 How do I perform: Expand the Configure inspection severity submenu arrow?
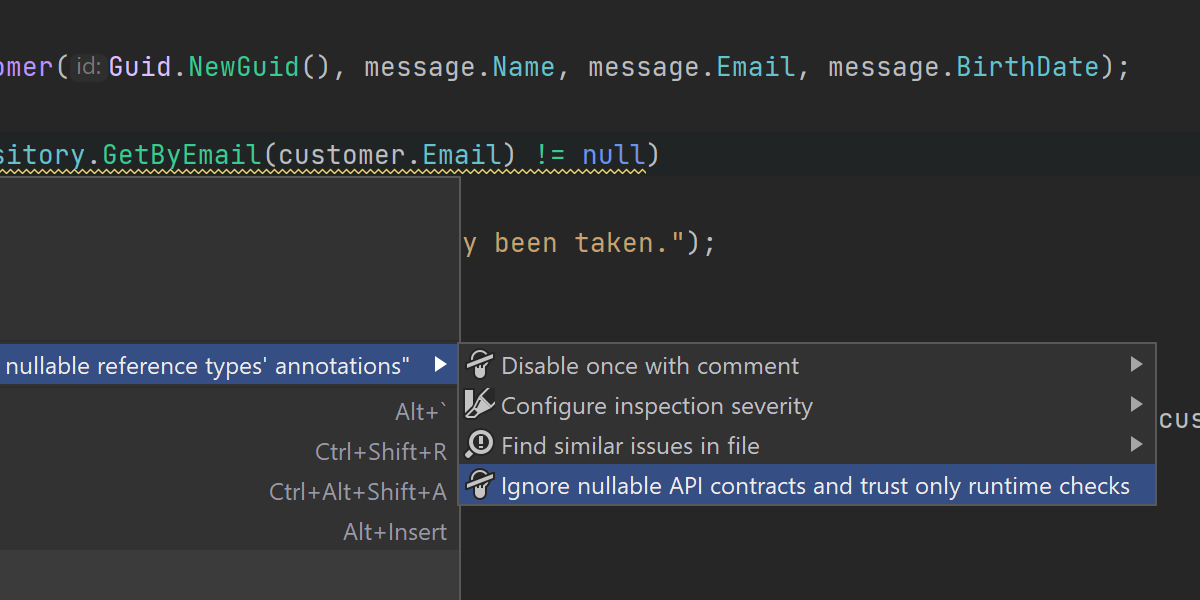pyautogui.click(x=1136, y=405)
